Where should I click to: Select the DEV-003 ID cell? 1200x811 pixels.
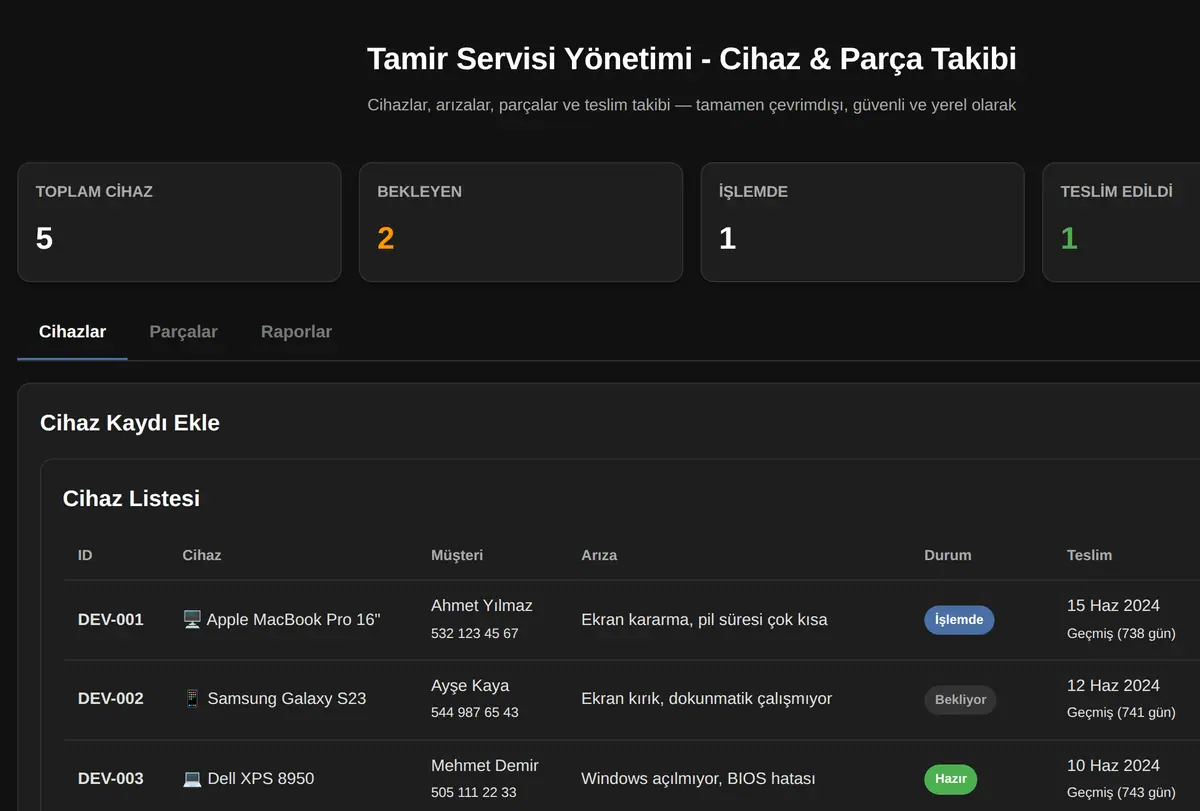click(x=111, y=779)
